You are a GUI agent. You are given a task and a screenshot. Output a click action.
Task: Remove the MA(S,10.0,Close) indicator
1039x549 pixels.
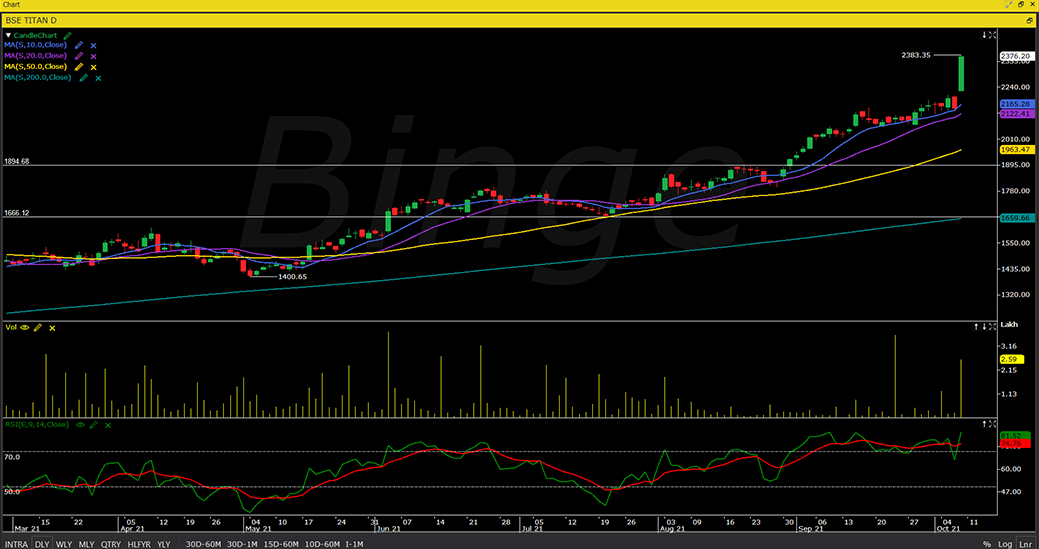[93, 46]
